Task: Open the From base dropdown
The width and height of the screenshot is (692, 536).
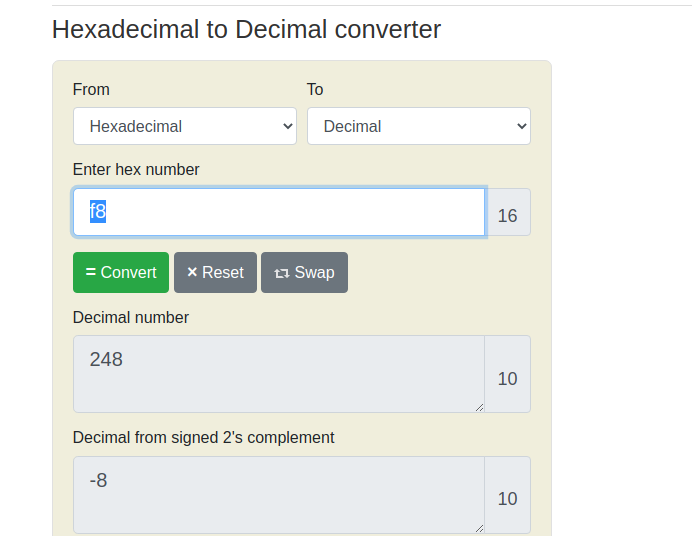Action: coord(185,126)
